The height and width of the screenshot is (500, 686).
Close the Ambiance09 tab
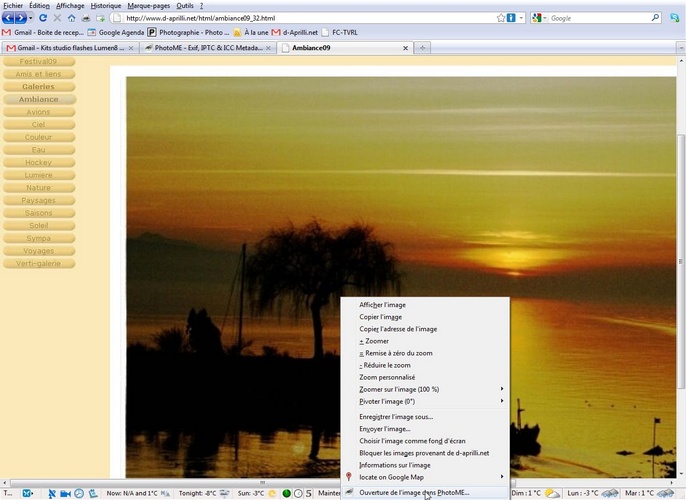tap(405, 48)
